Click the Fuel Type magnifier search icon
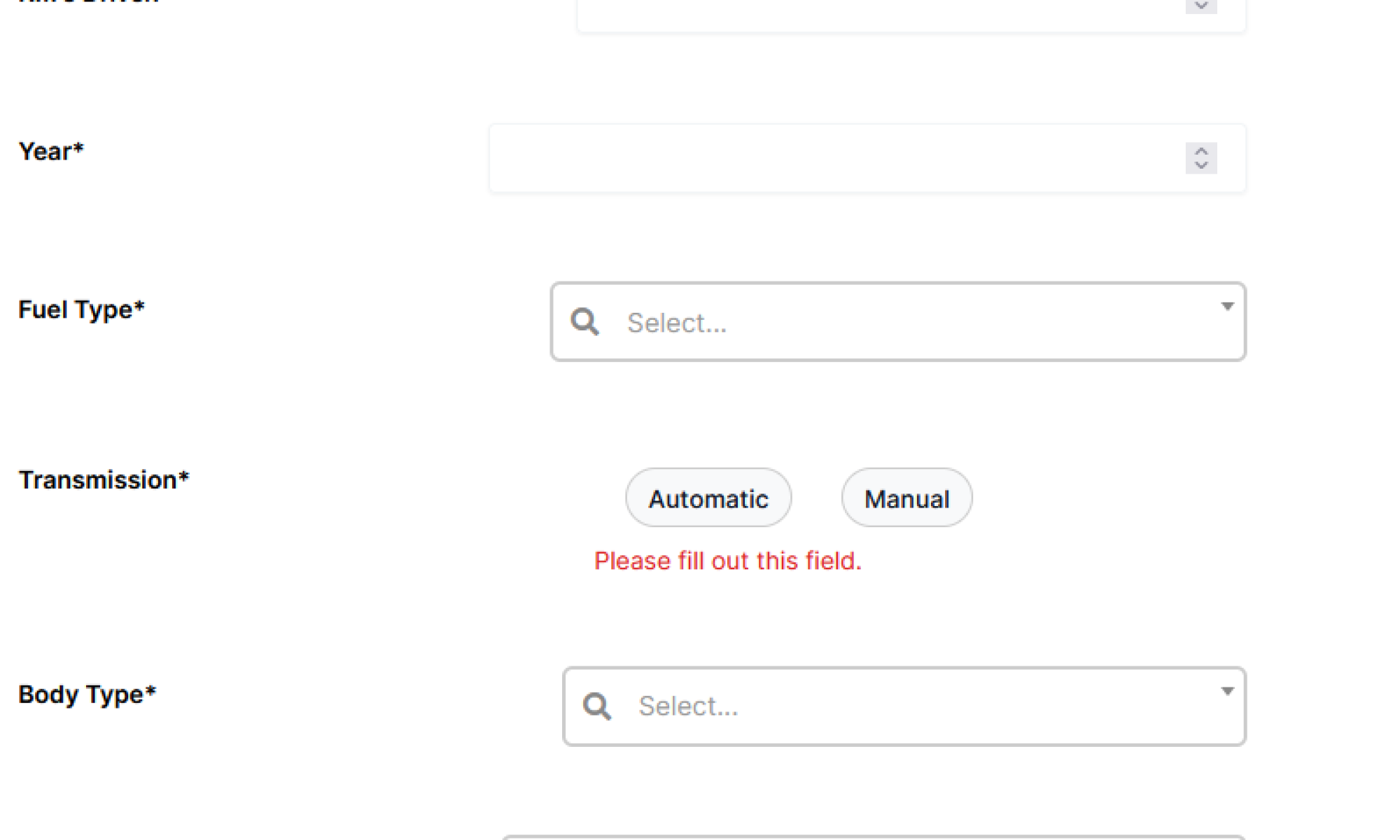The width and height of the screenshot is (1400, 840). 584,322
